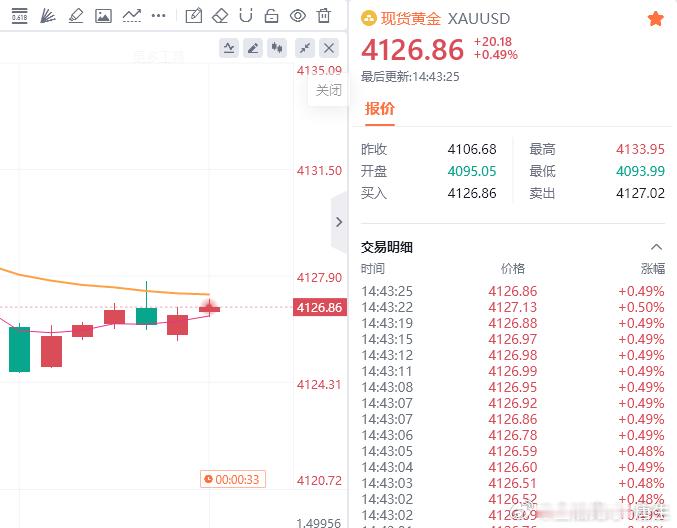
Task: Select the 14:43:03 trade row
Action: 513,483
